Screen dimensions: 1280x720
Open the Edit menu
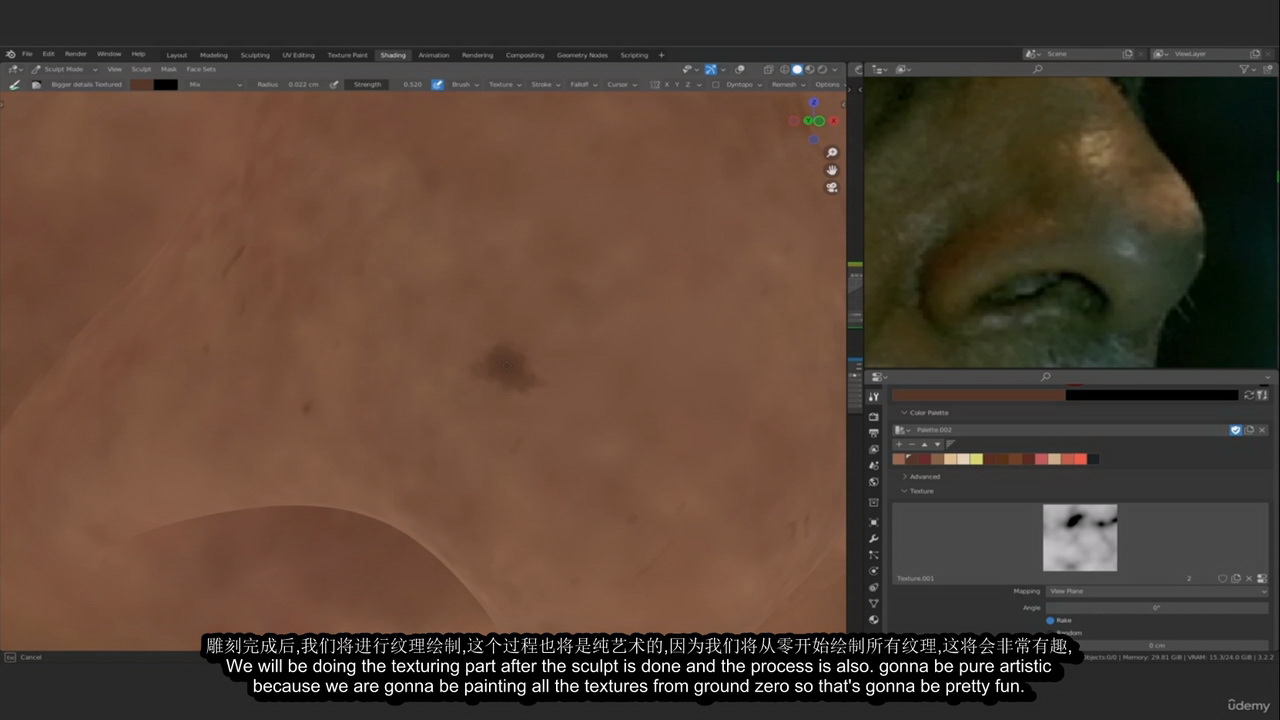click(48, 54)
